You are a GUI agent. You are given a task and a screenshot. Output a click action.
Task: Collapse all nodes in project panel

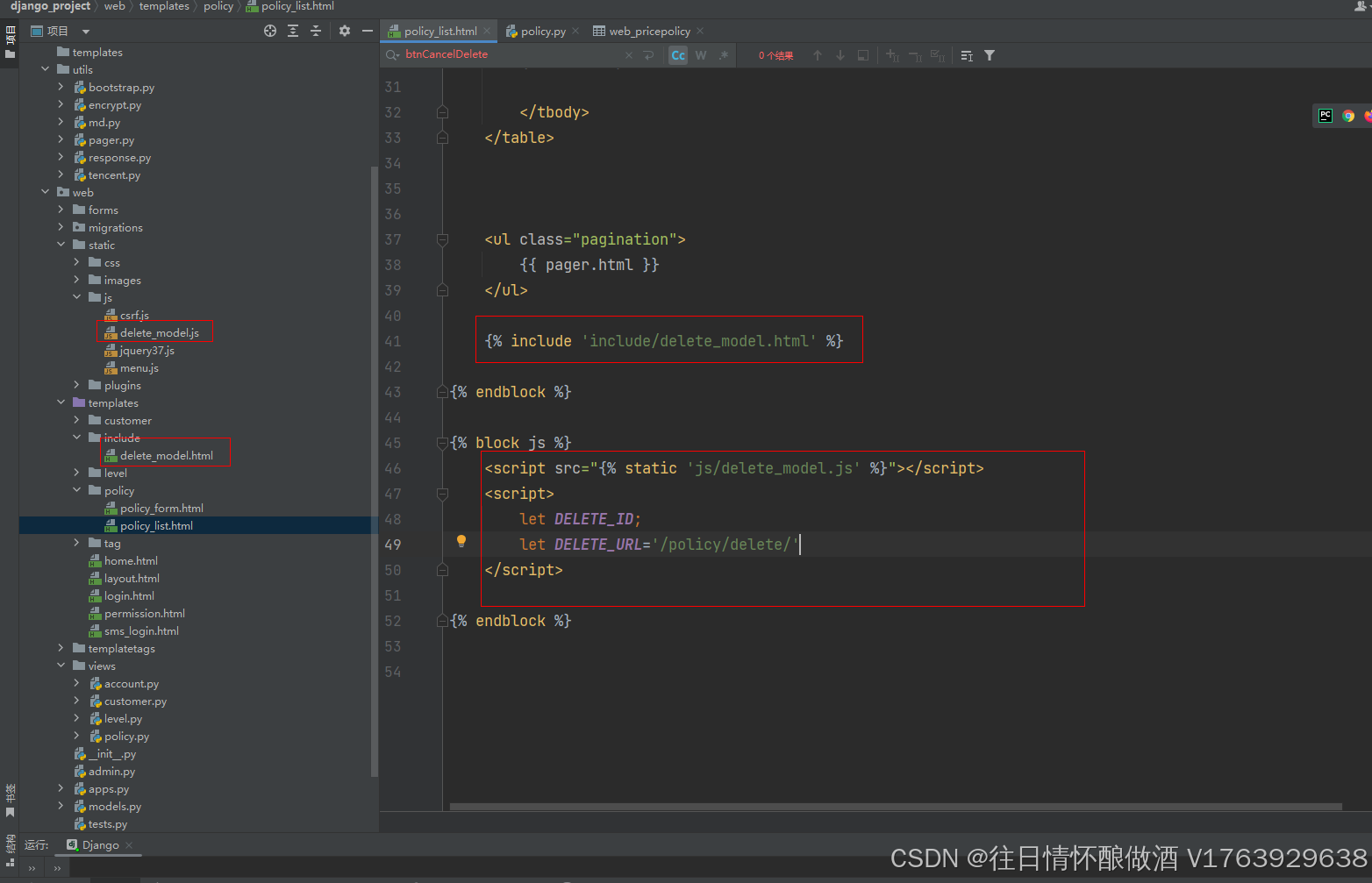316,31
